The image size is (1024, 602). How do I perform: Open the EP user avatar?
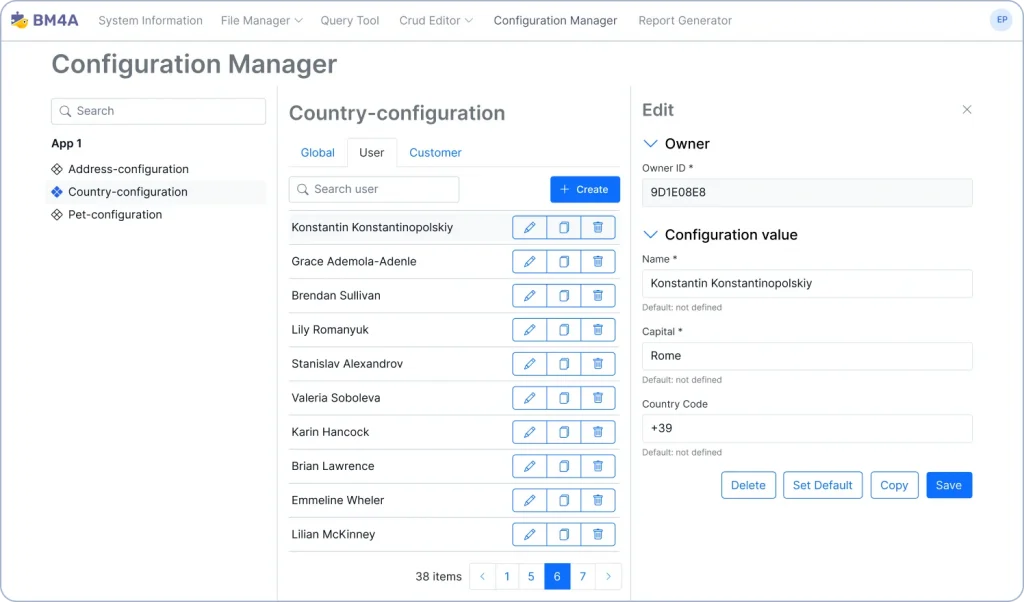(1001, 20)
